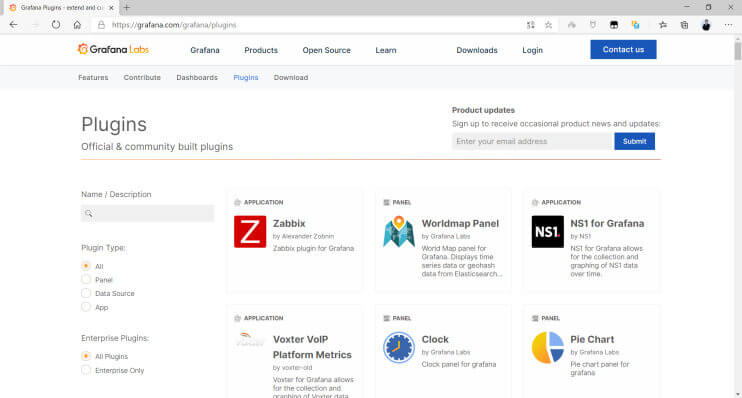Image resolution: width=742 pixels, height=398 pixels.
Task: Go back with browser back arrow
Action: click(13, 25)
